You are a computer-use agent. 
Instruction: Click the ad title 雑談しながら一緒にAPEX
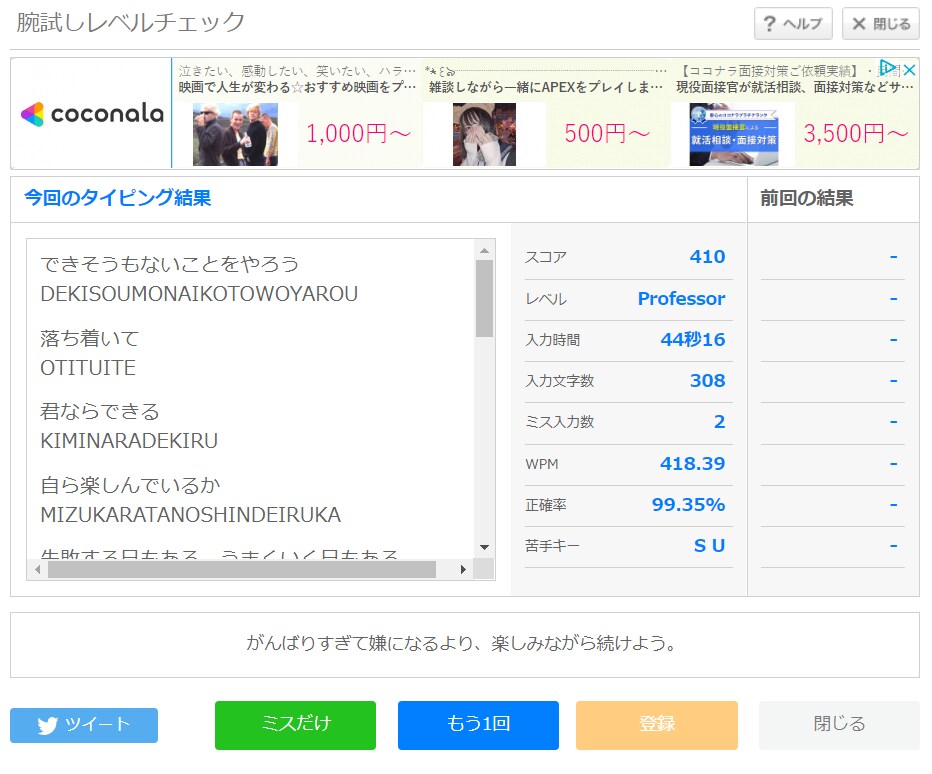(546, 87)
